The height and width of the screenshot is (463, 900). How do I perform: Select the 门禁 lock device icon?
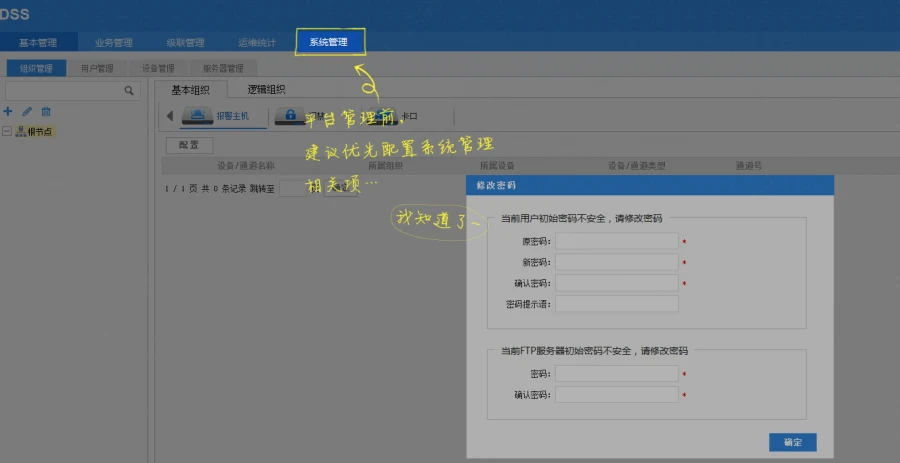coord(290,116)
